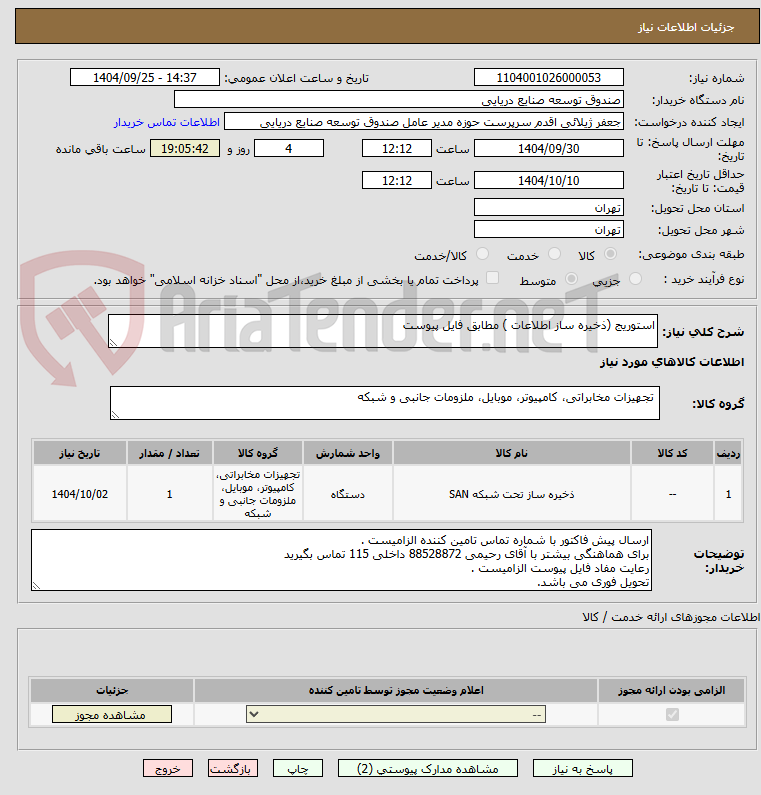Viewport: 761px width, 795px height.
Task: Open buyer contact info link
Action: [x=166, y=122]
